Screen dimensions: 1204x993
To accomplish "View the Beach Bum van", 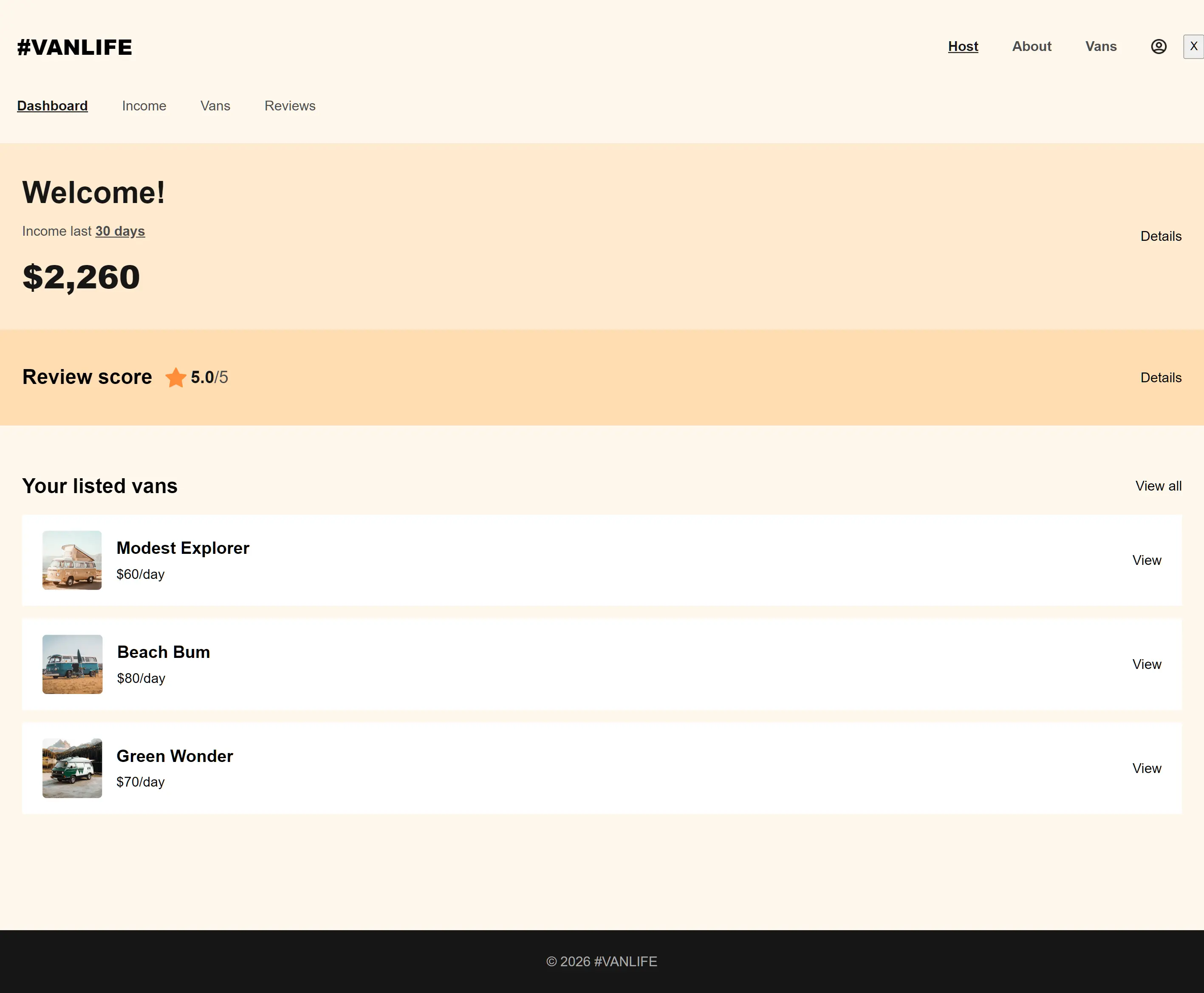I will click(x=1147, y=664).
